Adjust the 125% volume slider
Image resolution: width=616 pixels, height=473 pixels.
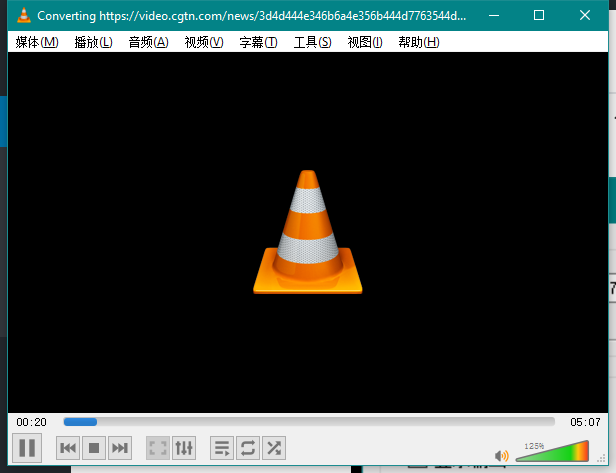[552, 451]
